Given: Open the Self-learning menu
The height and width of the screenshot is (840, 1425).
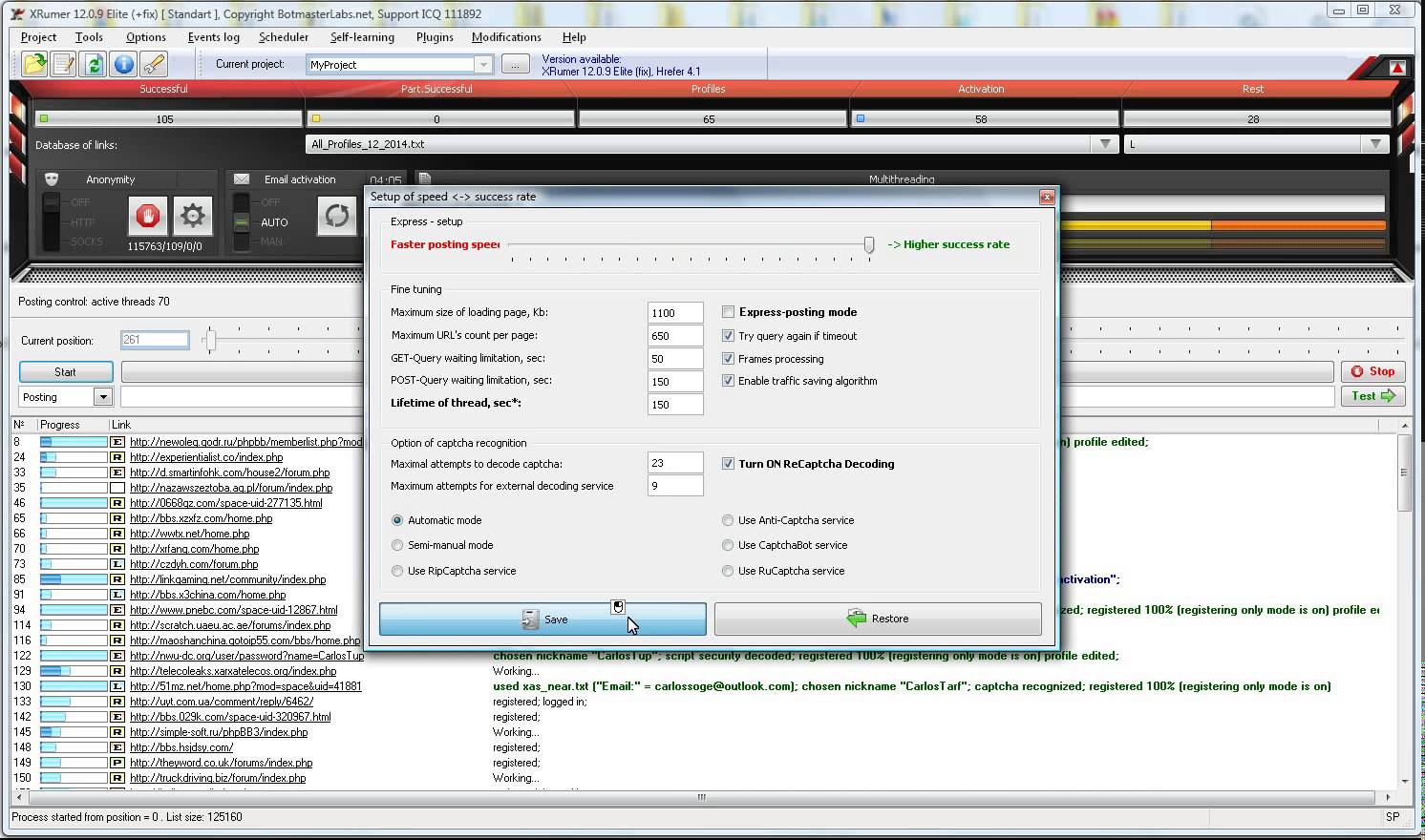Looking at the screenshot, I should (x=362, y=37).
